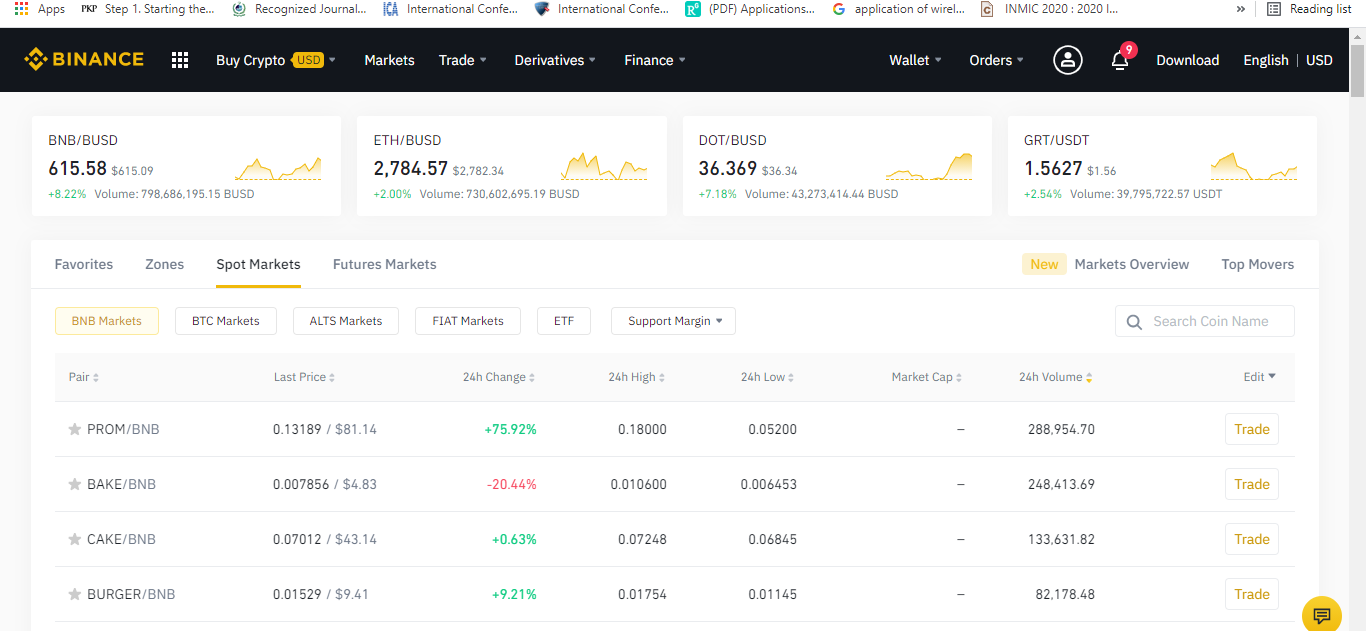Image resolution: width=1366 pixels, height=631 pixels.
Task: Open the Reading list icon
Action: tap(1308, 9)
